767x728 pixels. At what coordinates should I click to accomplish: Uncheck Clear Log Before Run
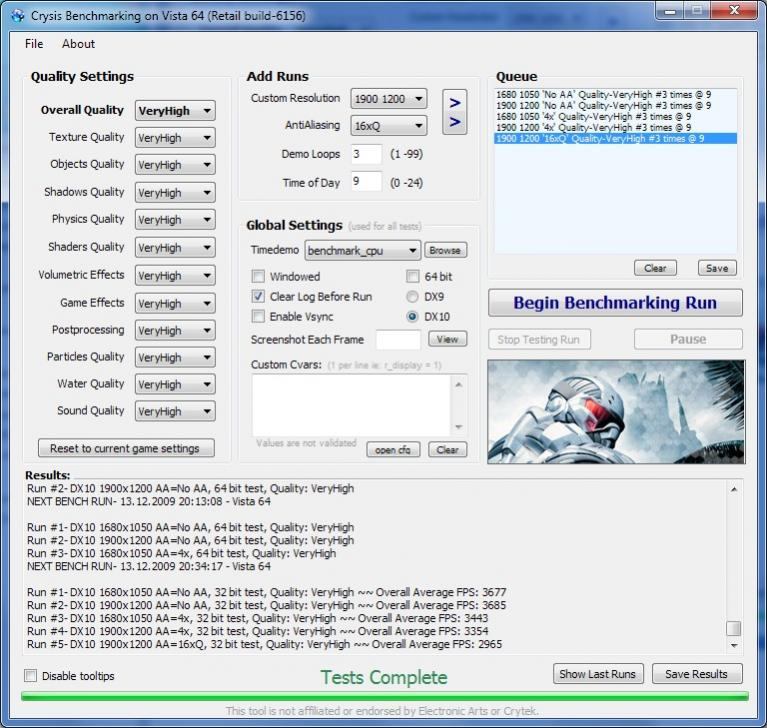(258, 296)
